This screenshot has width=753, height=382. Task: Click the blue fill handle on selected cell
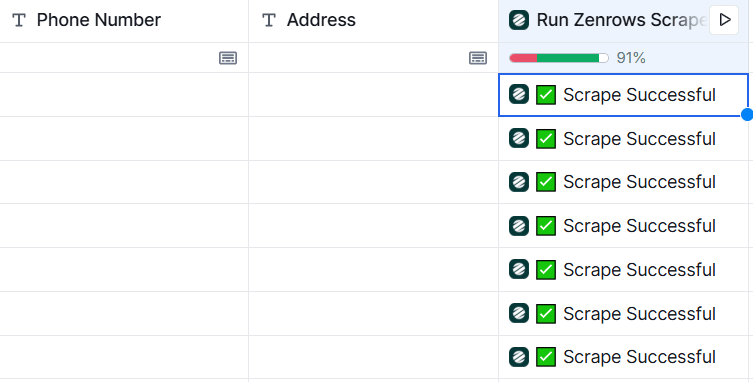(747, 115)
